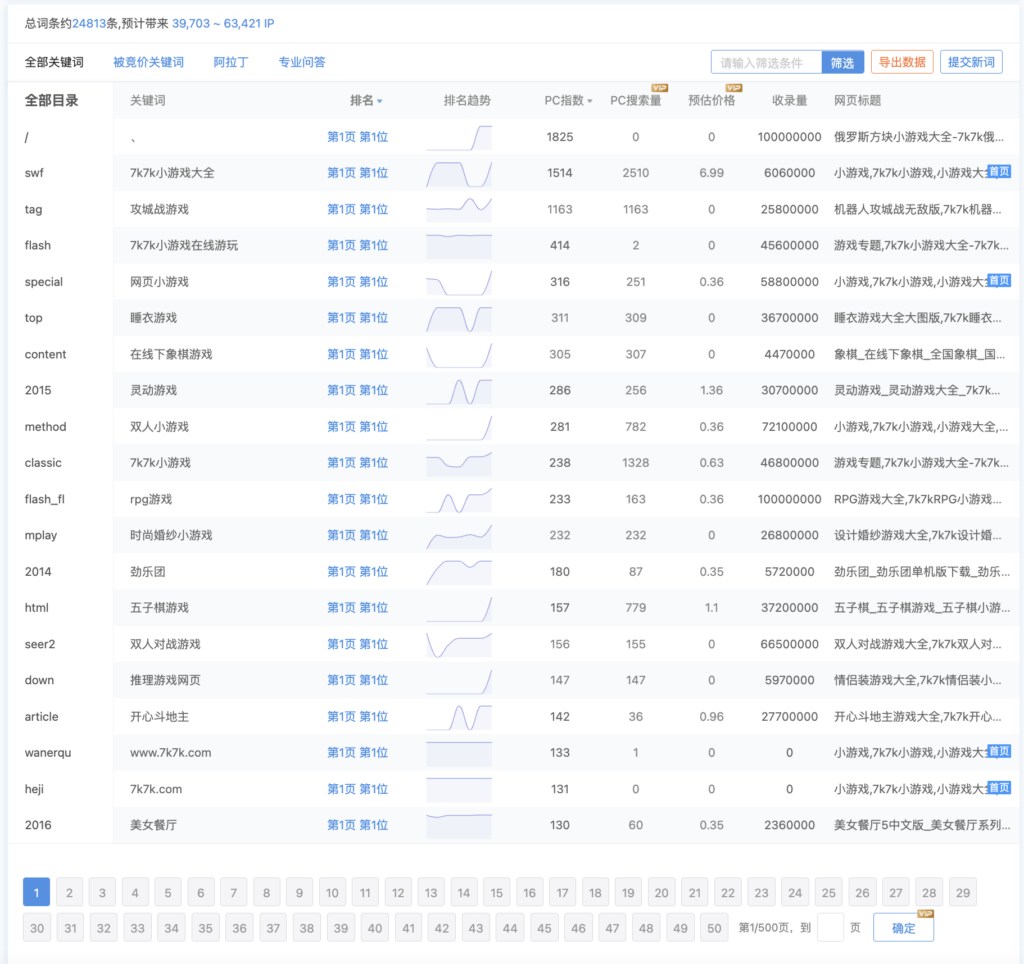Select the tag directory
The image size is (1024, 964).
(x=33, y=210)
